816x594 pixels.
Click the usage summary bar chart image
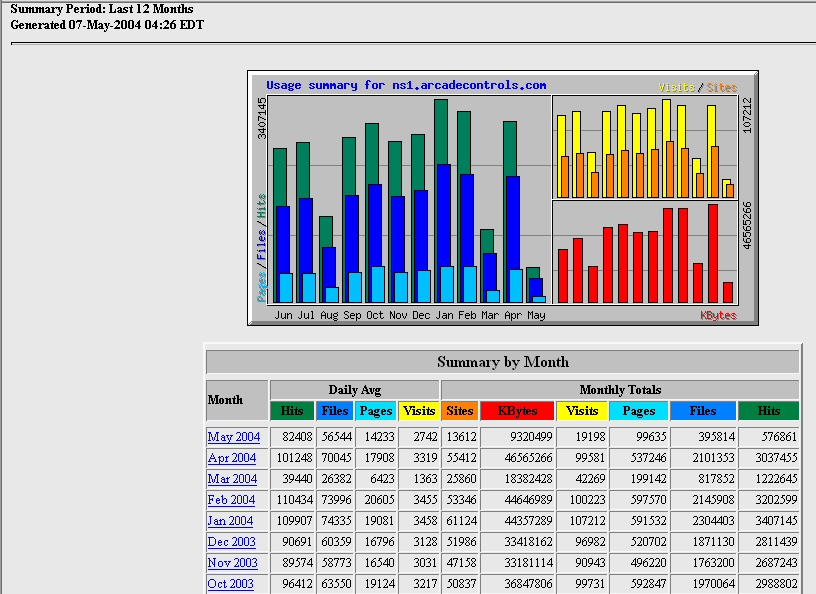502,198
